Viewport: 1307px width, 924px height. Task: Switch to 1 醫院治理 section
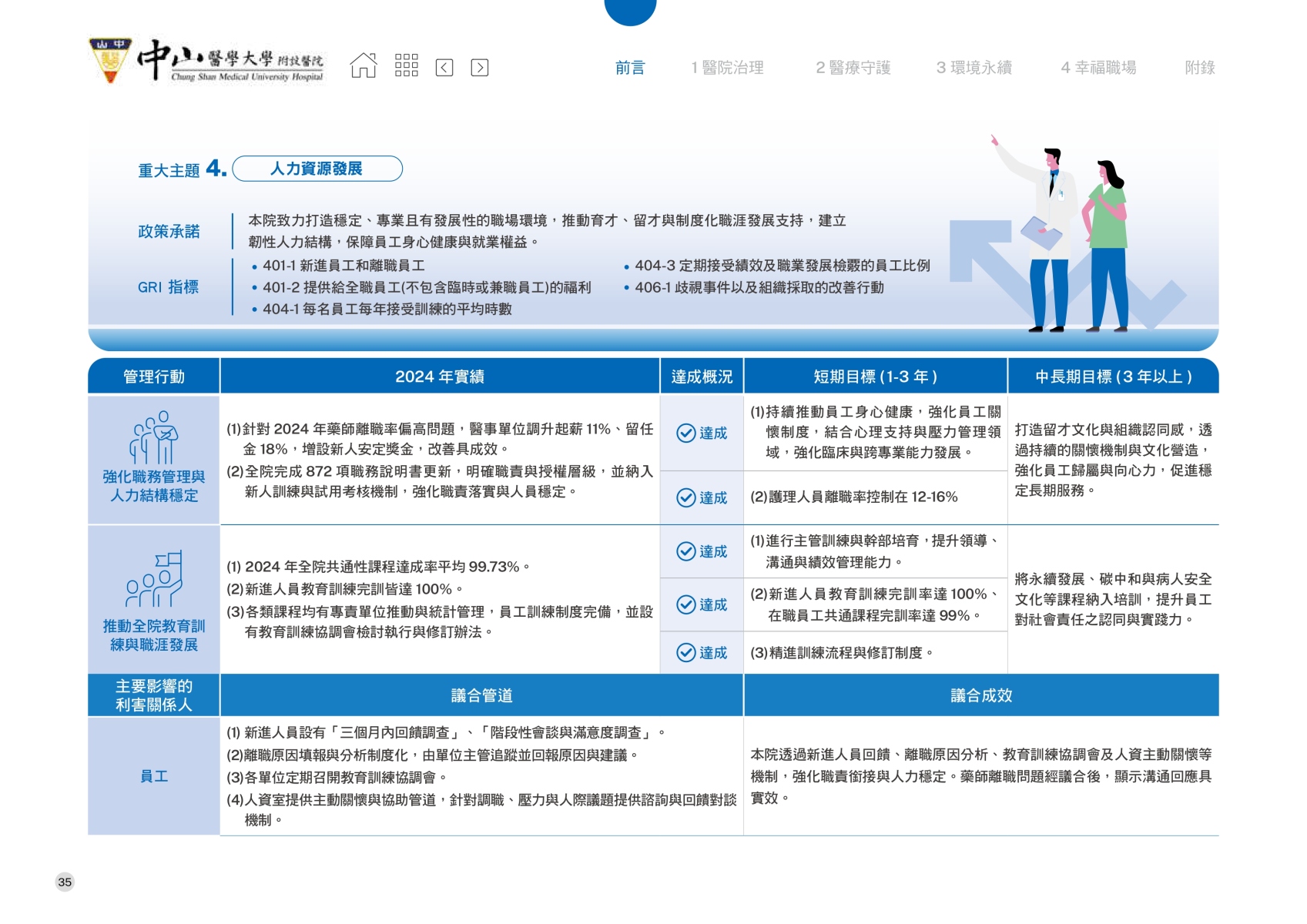(727, 68)
